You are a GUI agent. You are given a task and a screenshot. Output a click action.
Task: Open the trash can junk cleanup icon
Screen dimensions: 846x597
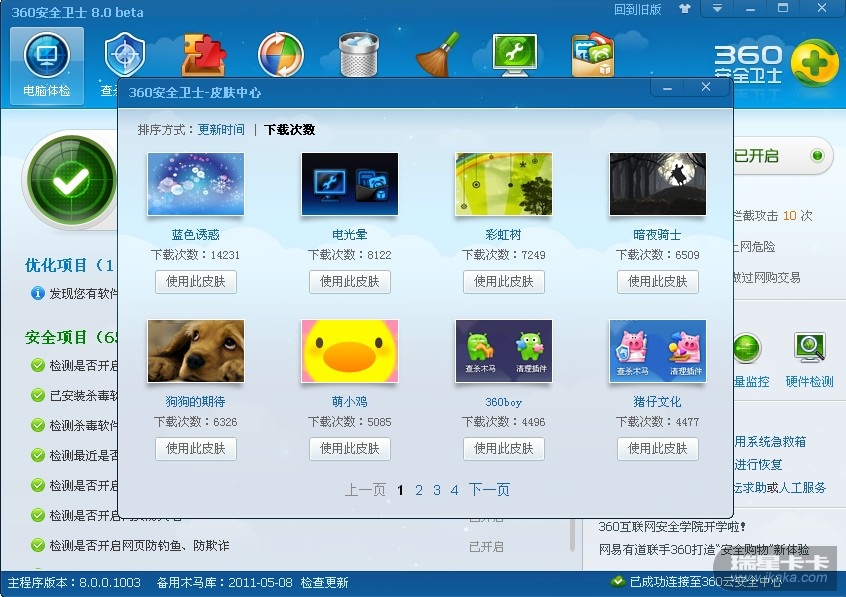(359, 55)
